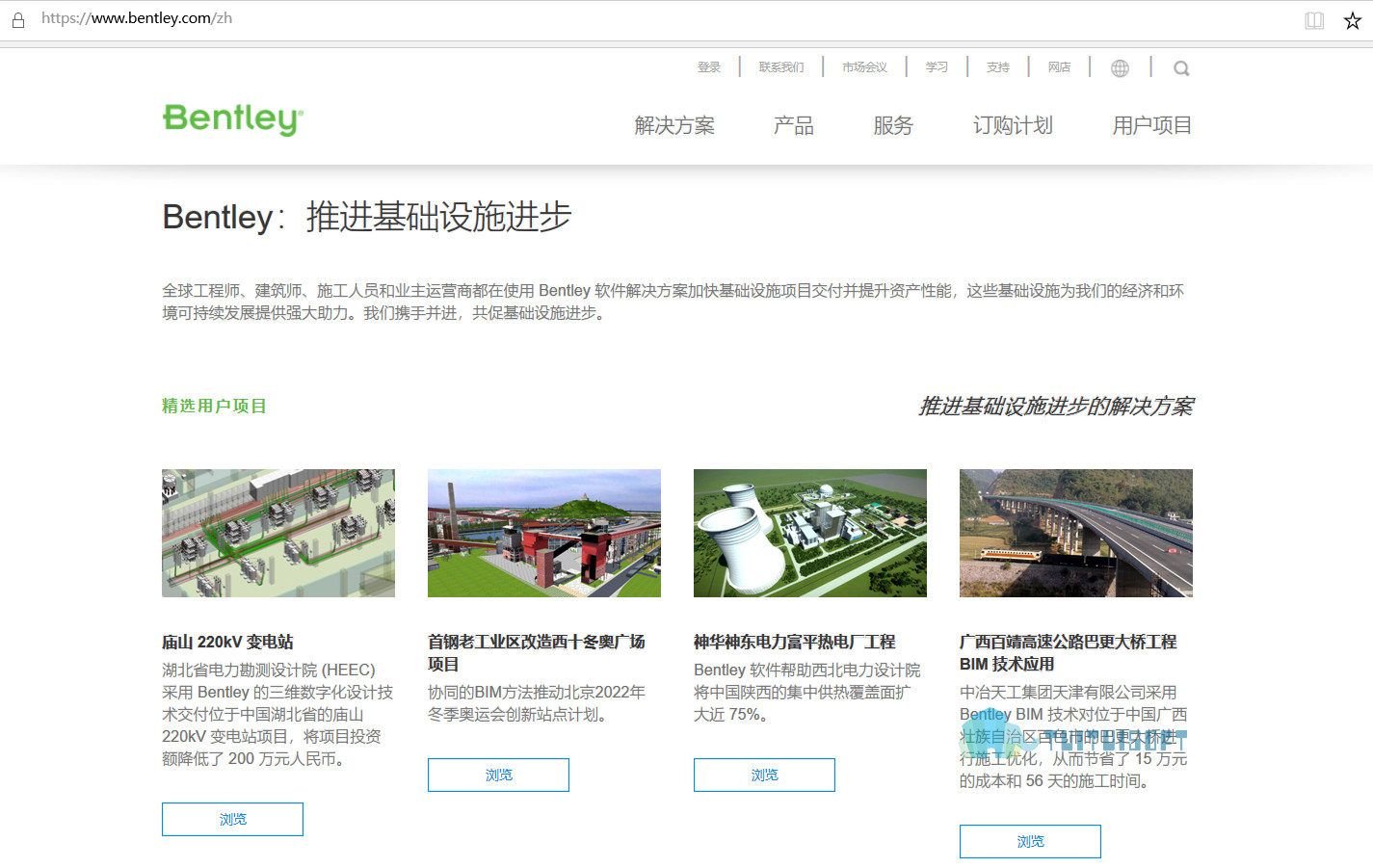Open the 产品 menu
Image resolution: width=1373 pixels, height=868 pixels.
pos(794,125)
